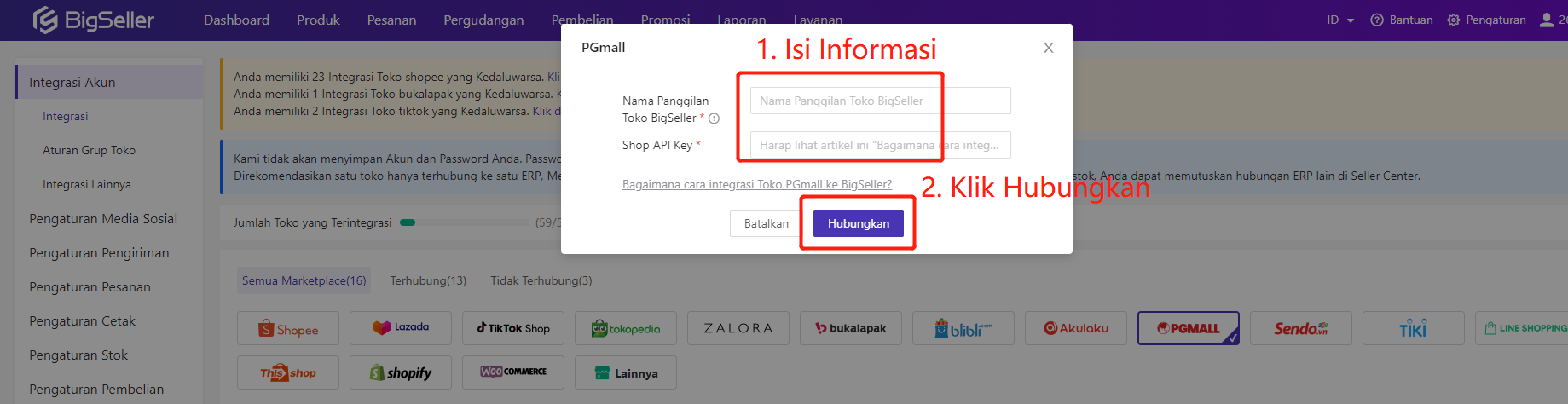Select the Lazada marketplace
The height and width of the screenshot is (404, 1568).
tap(401, 328)
